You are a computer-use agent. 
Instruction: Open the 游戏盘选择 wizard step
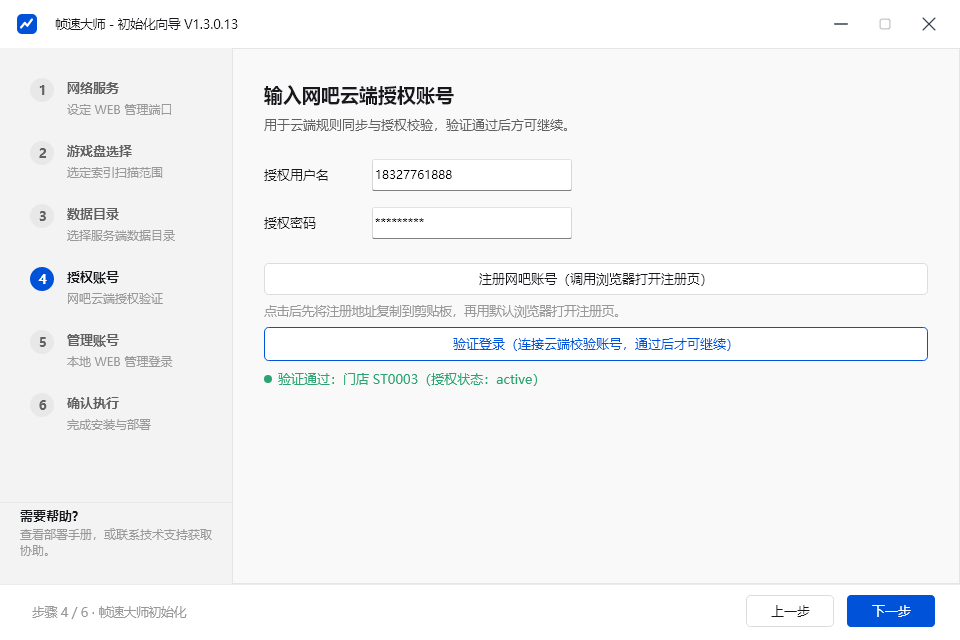pyautogui.click(x=99, y=151)
